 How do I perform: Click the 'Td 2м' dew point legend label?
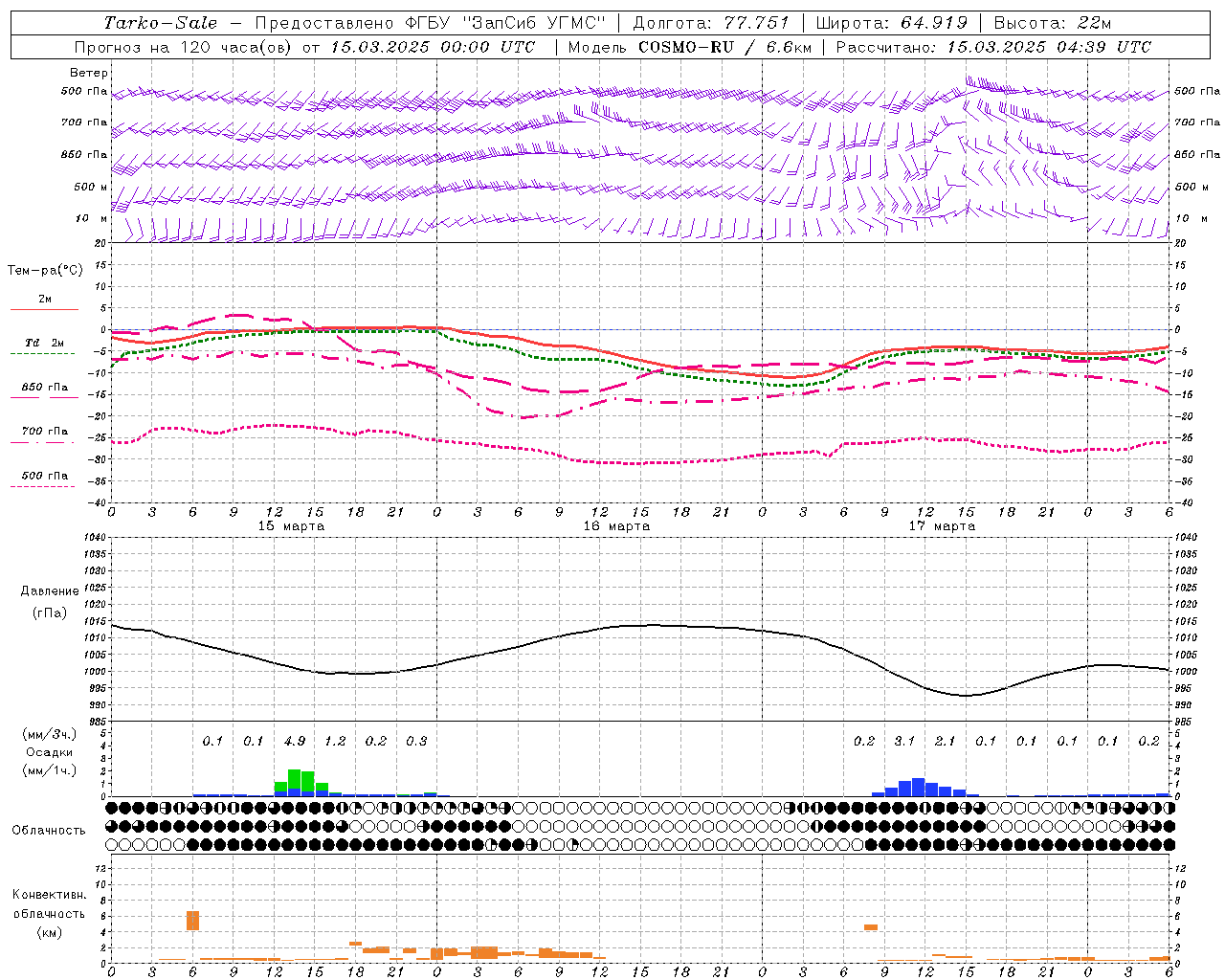pyautogui.click(x=44, y=343)
